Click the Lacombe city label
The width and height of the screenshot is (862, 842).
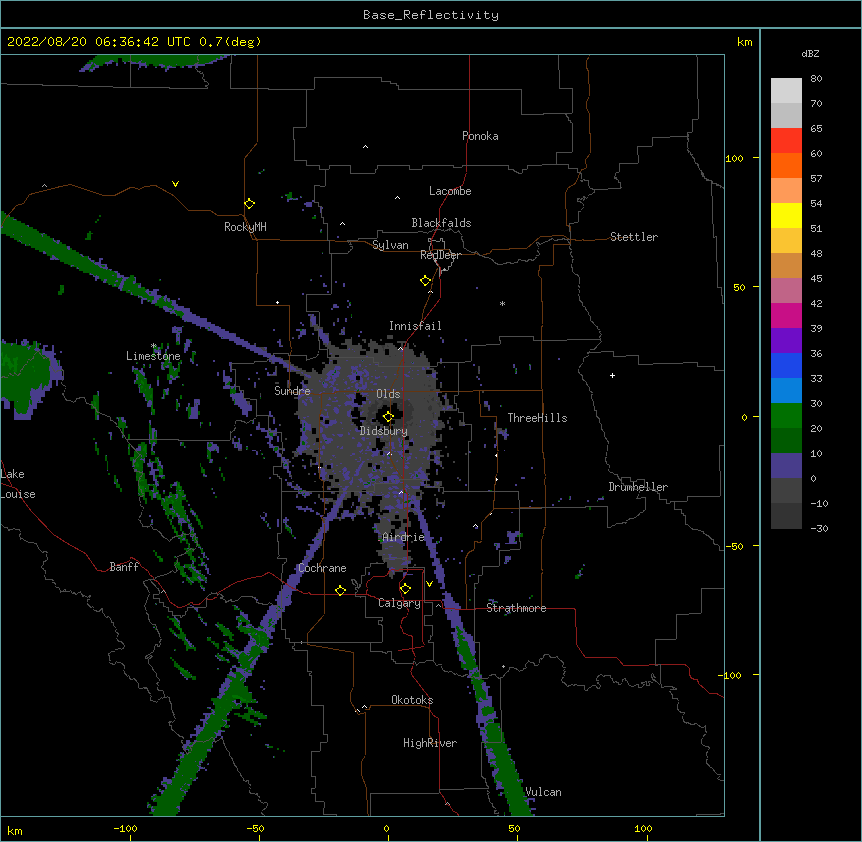tap(450, 191)
